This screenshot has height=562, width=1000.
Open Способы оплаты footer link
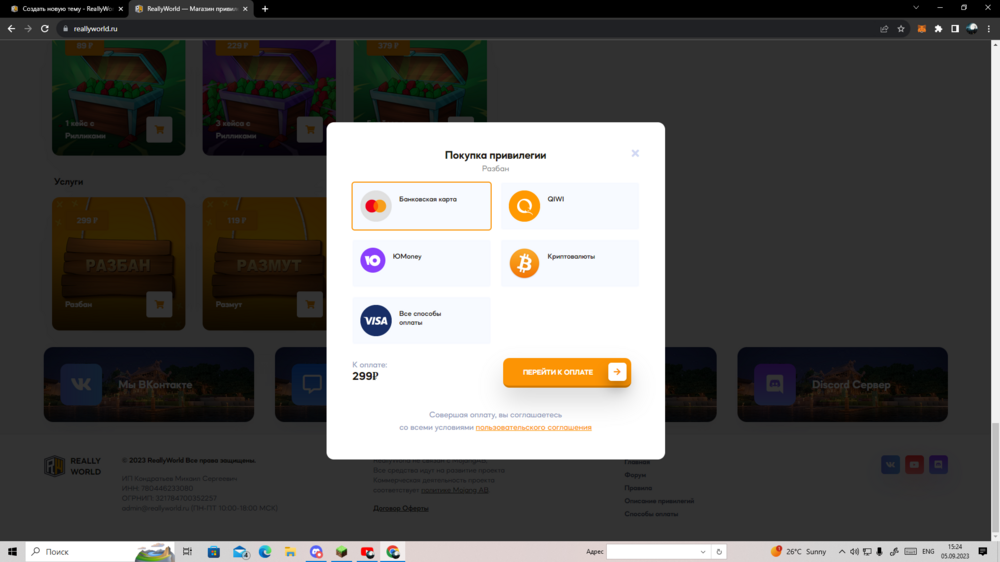click(651, 514)
